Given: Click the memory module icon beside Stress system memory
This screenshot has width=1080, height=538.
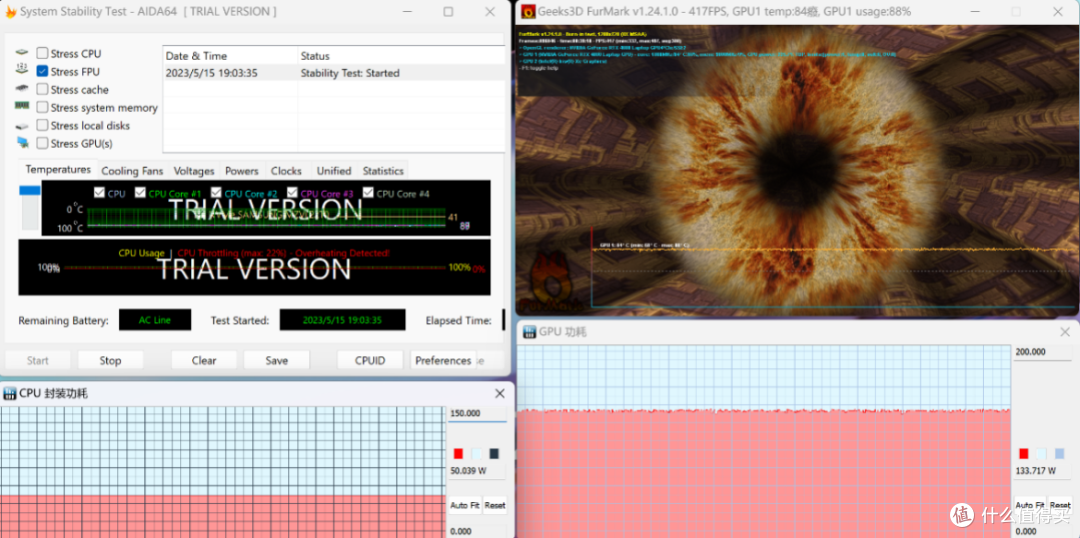Looking at the screenshot, I should click(x=22, y=106).
